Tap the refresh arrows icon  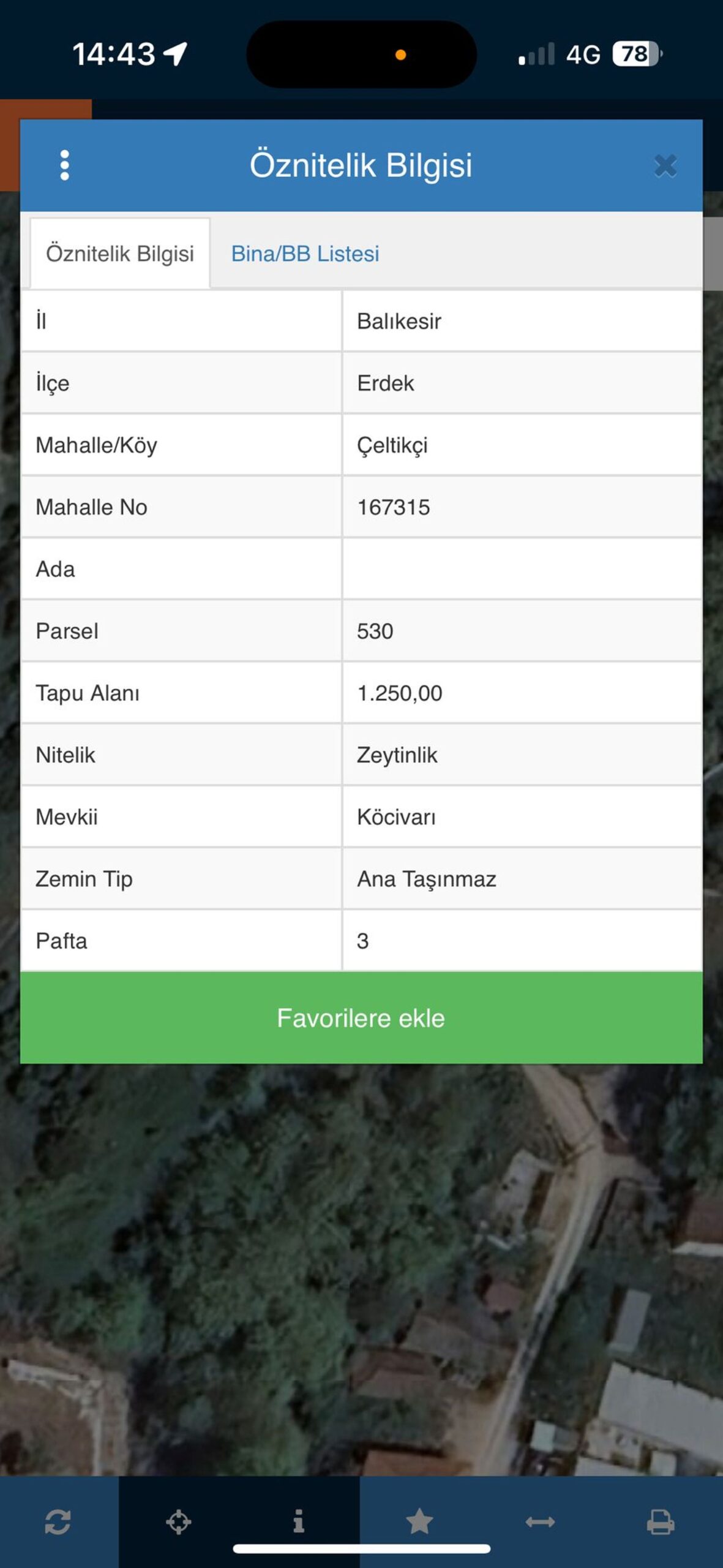tap(58, 1521)
